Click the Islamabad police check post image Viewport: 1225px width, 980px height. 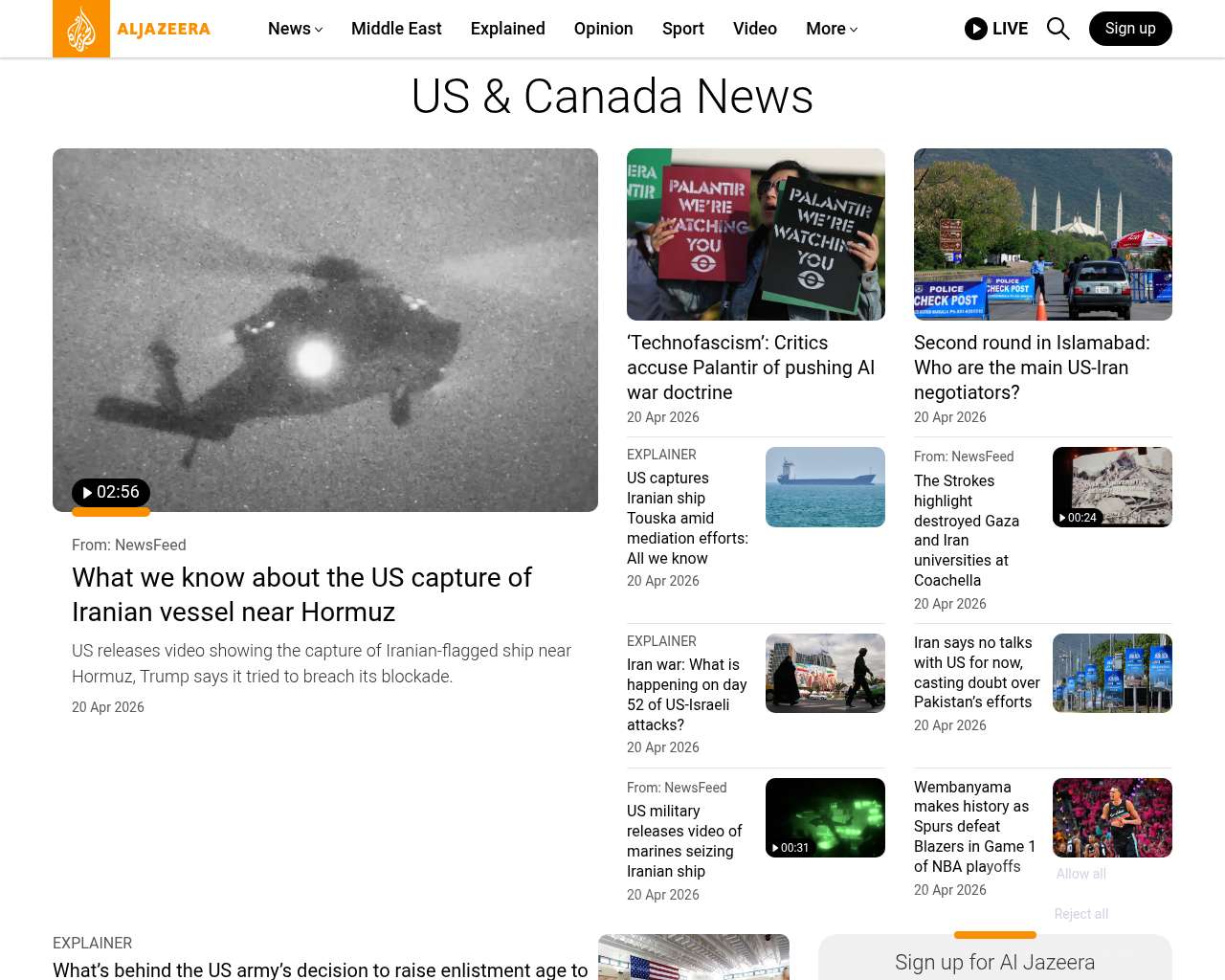pos(1043,234)
